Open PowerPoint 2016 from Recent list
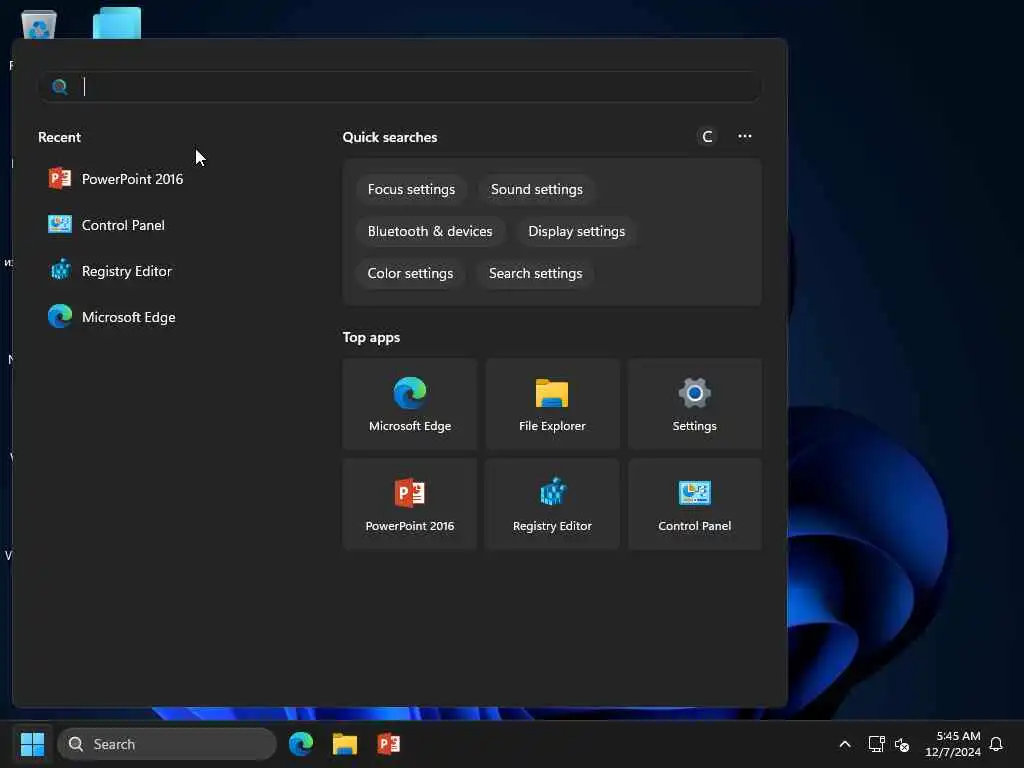This screenshot has width=1024, height=768. pyautogui.click(x=116, y=179)
